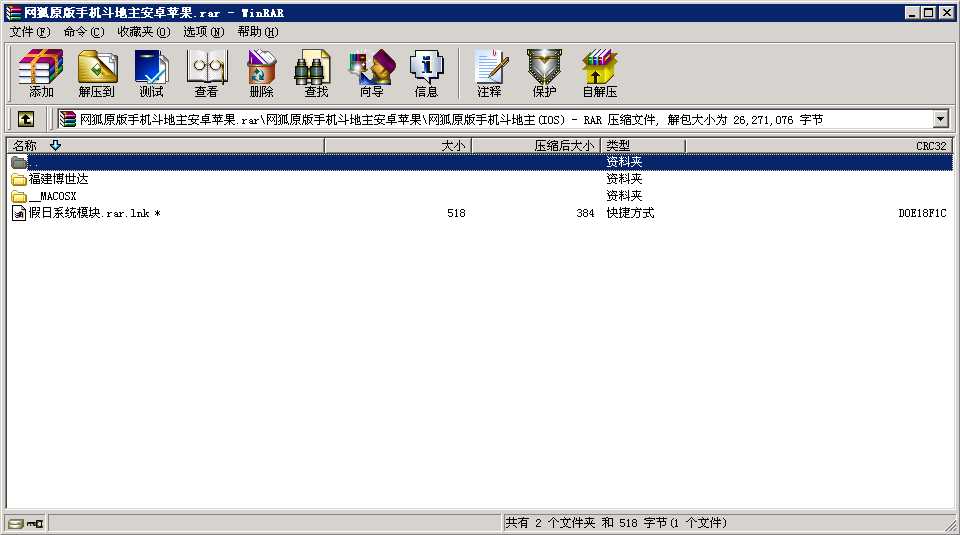Click the 快捷方式 type cell

630,213
